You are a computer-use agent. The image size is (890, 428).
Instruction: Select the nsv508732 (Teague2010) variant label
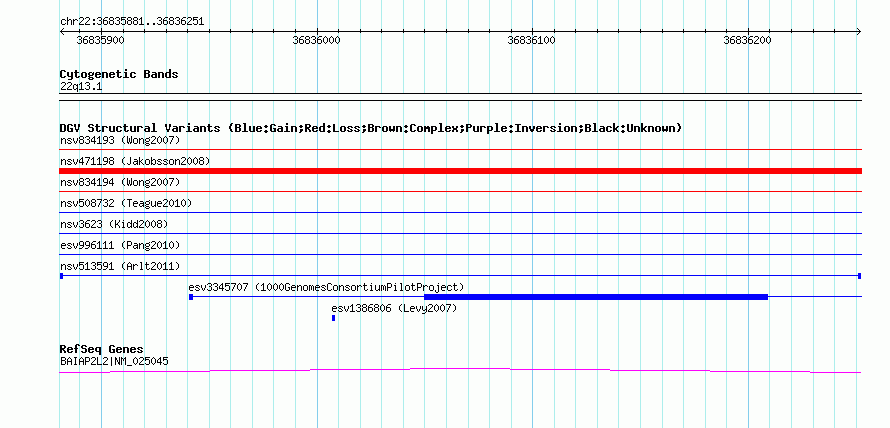[x=126, y=203]
